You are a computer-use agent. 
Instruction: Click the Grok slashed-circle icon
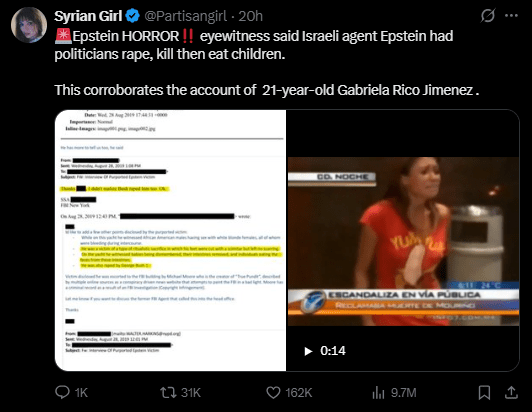click(488, 16)
